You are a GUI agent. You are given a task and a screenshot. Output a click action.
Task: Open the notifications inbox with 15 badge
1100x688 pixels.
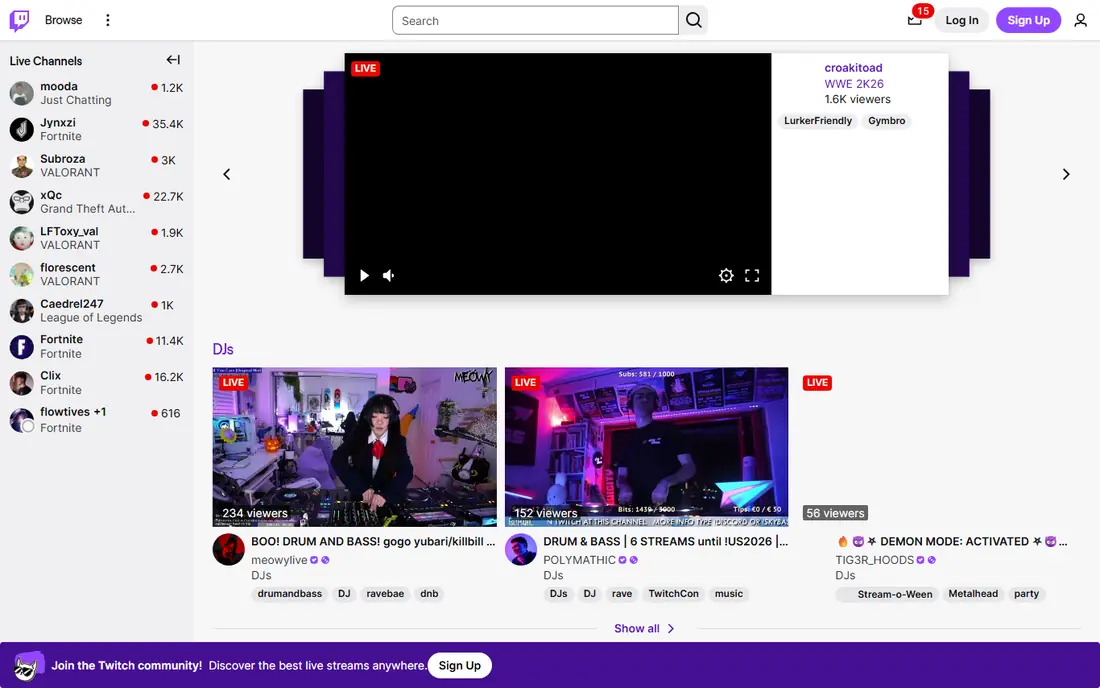[x=915, y=20]
